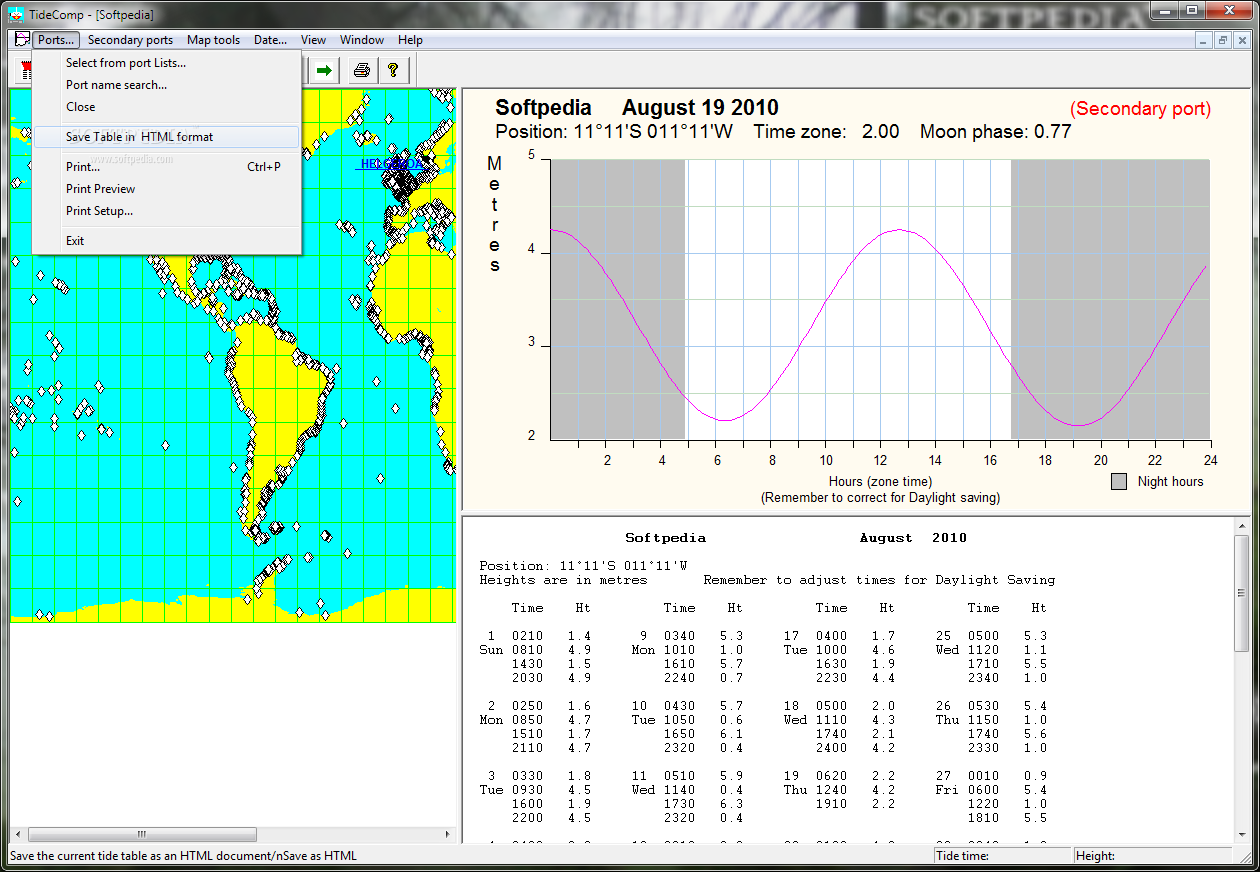Click the Tide time: status bar field
The image size is (1260, 872).
point(1002,856)
